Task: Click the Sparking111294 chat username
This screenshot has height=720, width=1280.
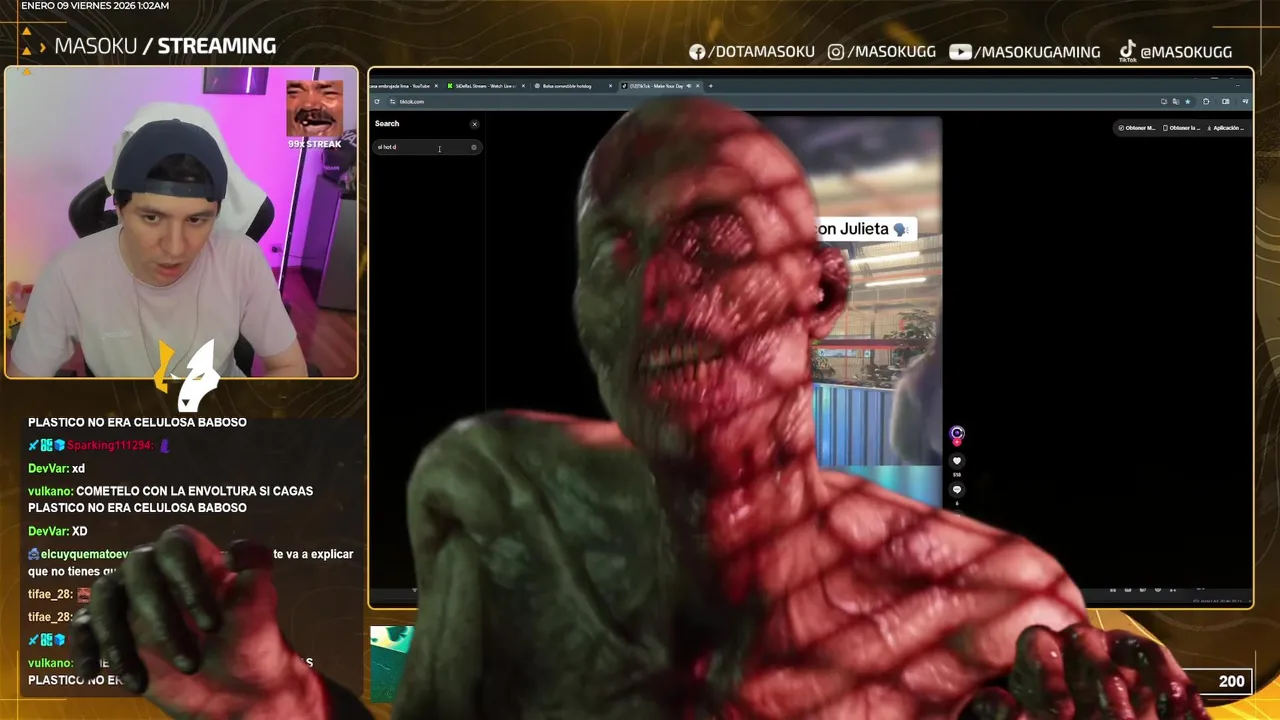Action: click(x=110, y=445)
